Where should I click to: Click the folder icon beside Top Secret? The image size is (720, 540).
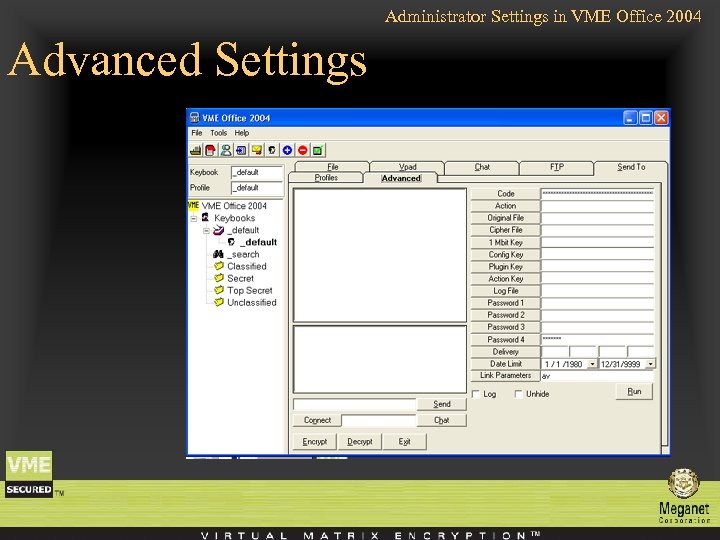pos(219,290)
